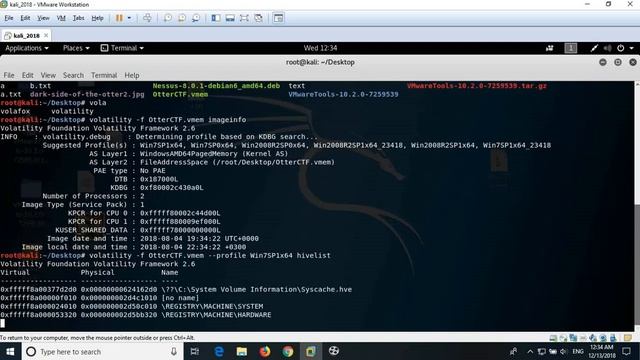Click the Type here to search box
The image size is (640, 360).
click(x=102, y=351)
